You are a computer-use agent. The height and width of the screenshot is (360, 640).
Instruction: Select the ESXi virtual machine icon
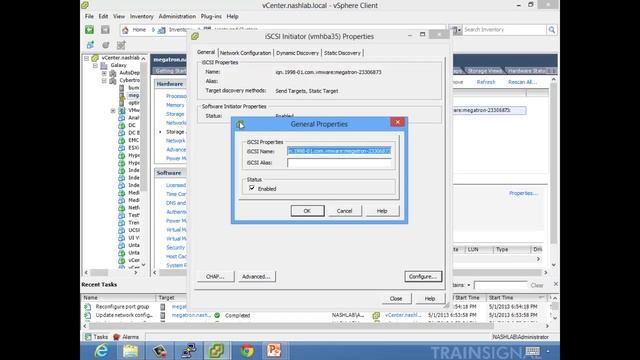[x=122, y=148]
